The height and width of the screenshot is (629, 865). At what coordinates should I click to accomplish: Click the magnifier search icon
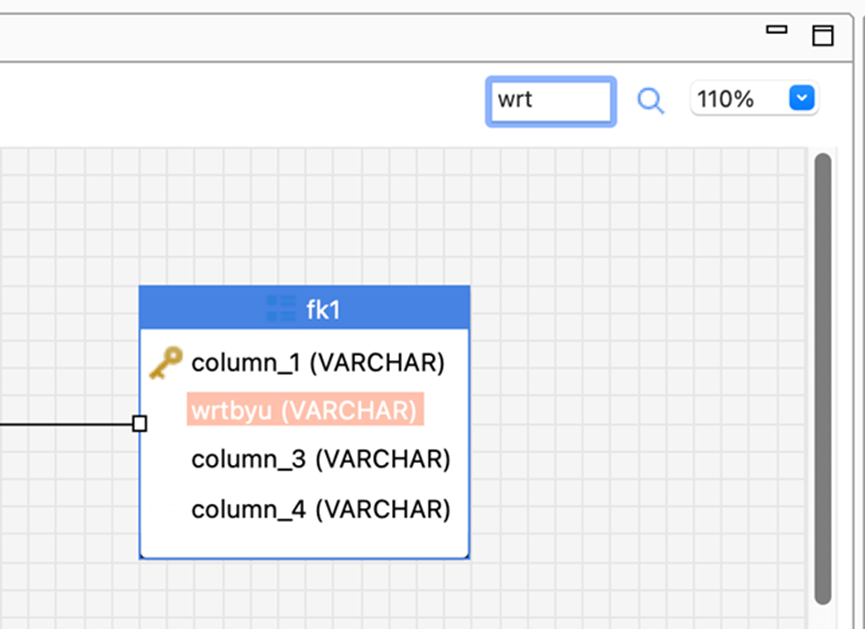coord(651,100)
